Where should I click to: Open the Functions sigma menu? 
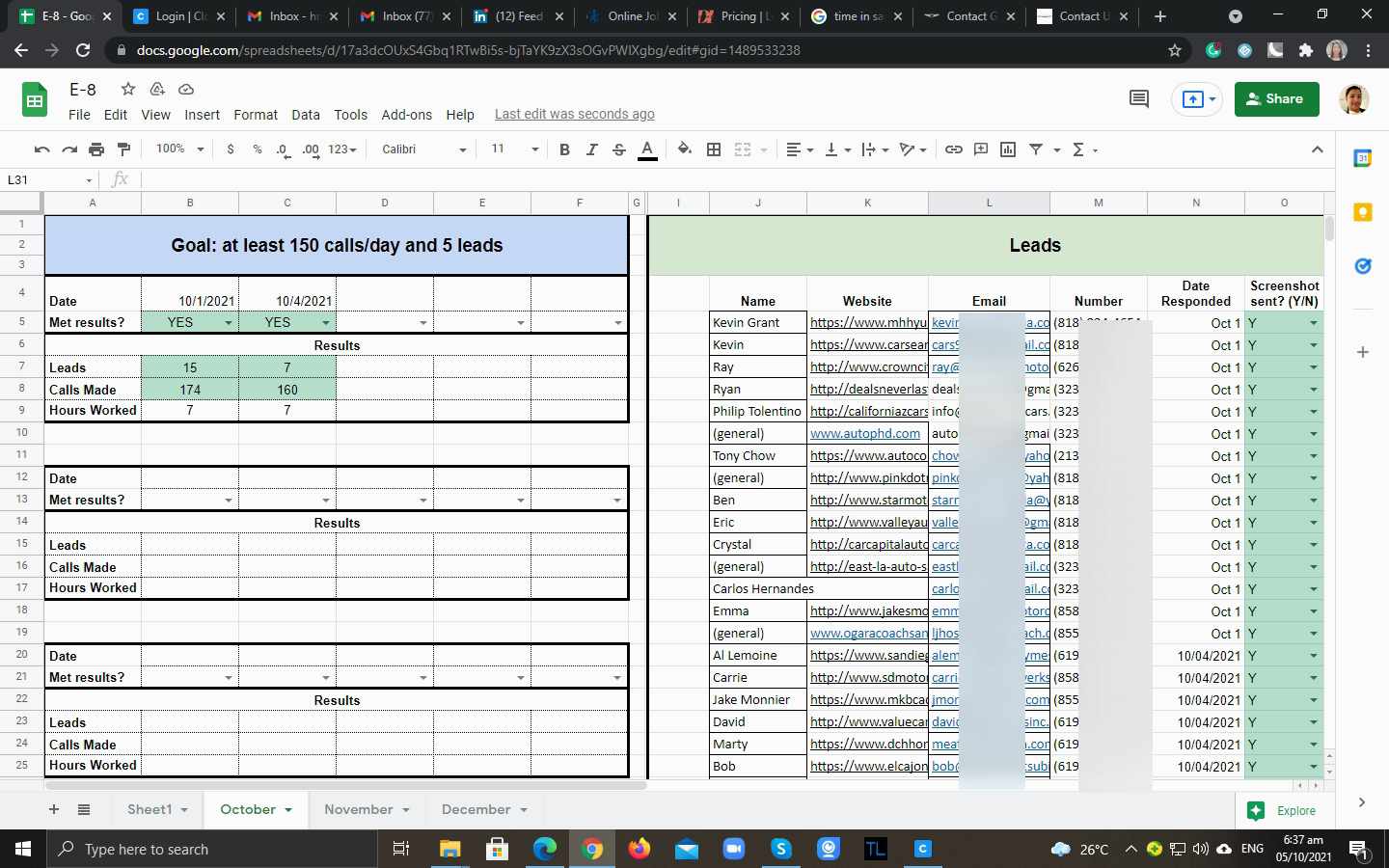1078,149
